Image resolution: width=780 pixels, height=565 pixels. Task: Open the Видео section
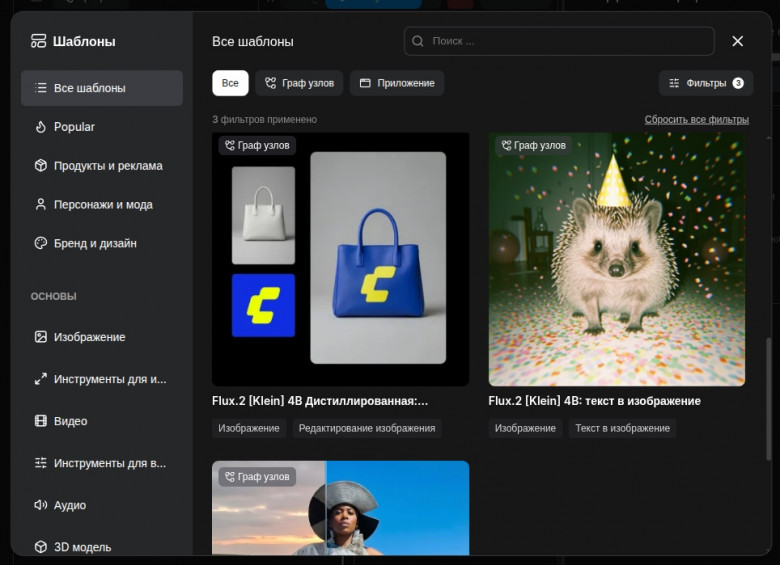[102, 421]
